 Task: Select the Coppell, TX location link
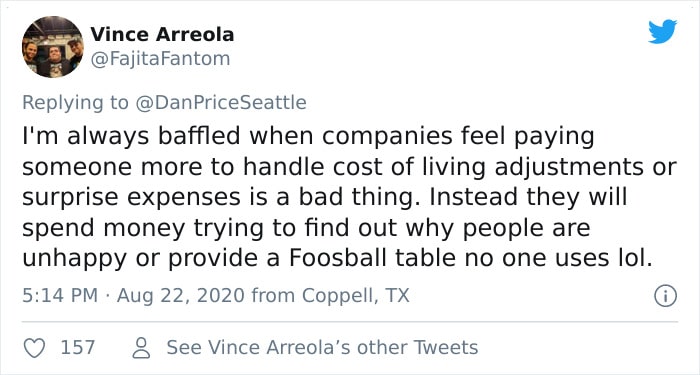point(355,296)
